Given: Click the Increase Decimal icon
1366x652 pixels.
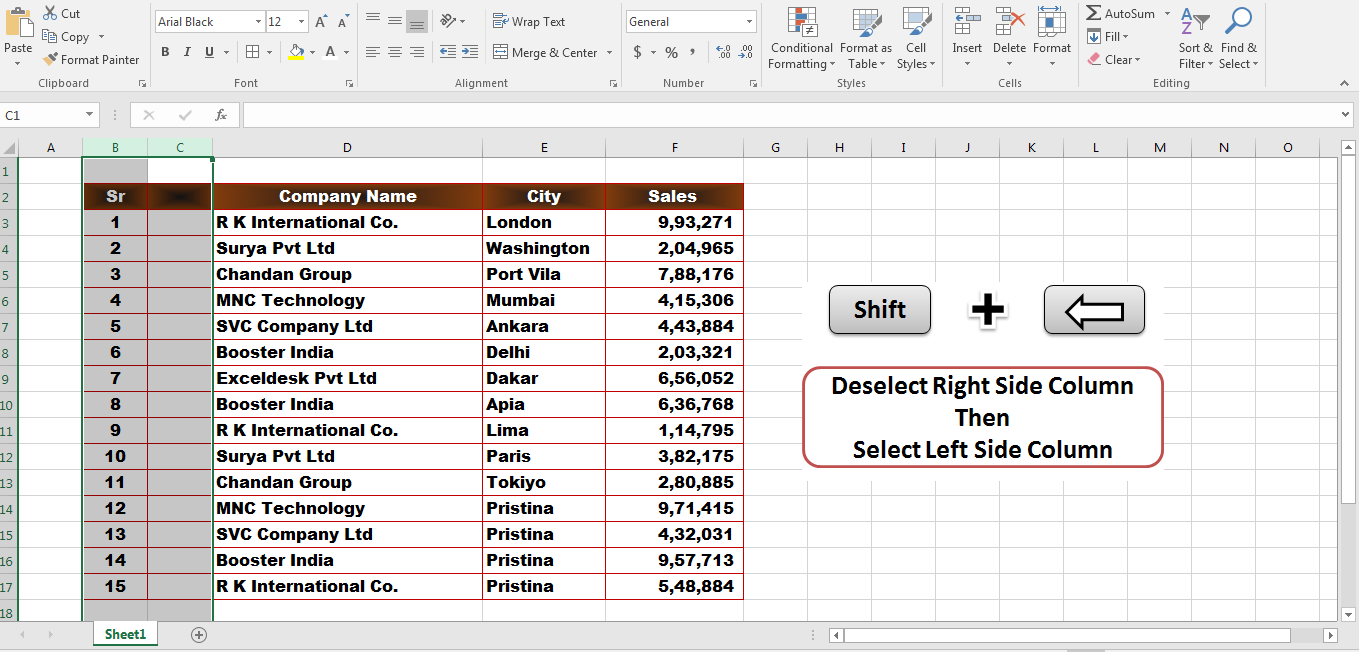Looking at the screenshot, I should click(723, 52).
